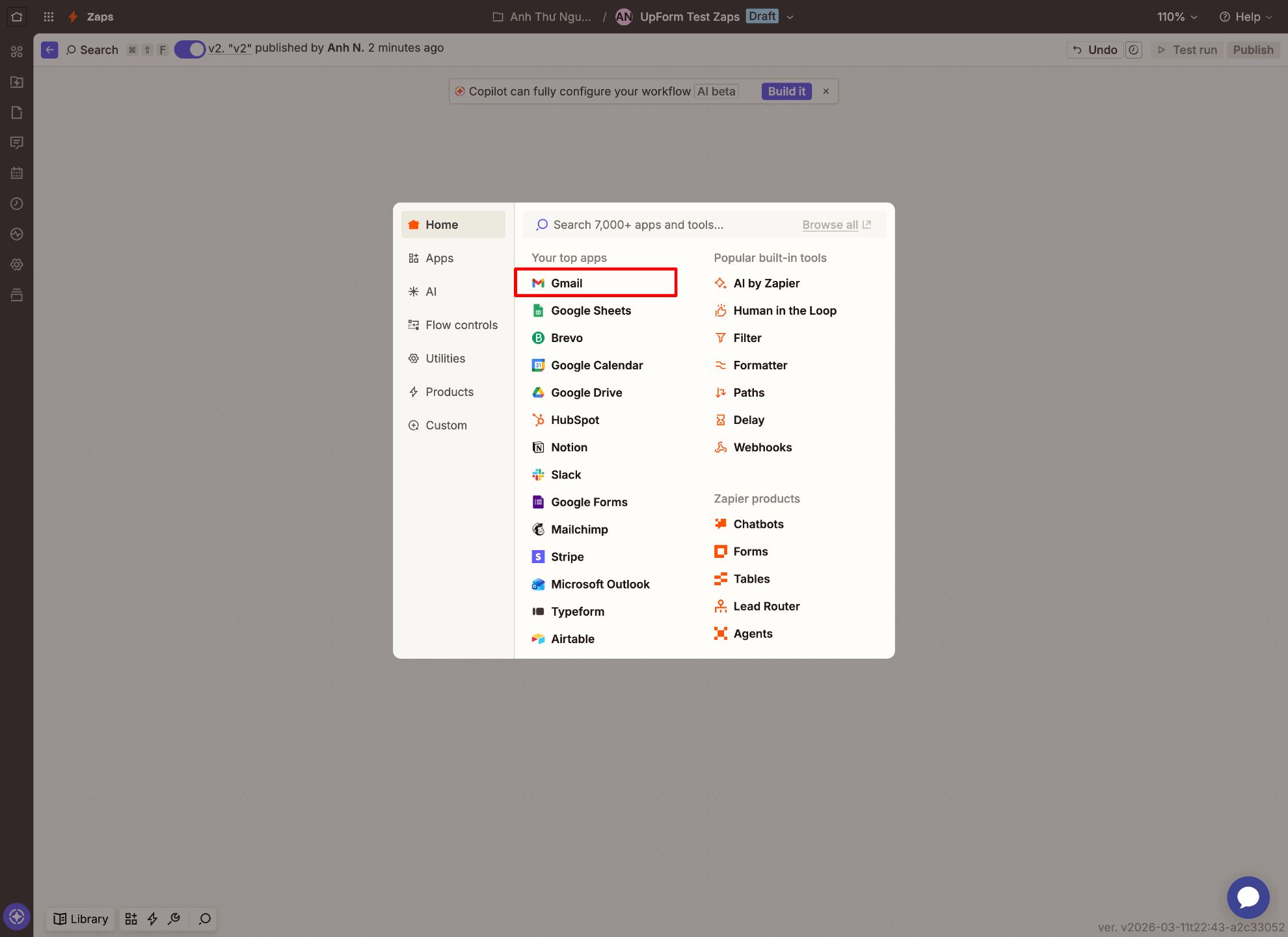Screen dimensions: 1288x937
Task: Open the Browse all link
Action: click(837, 225)
